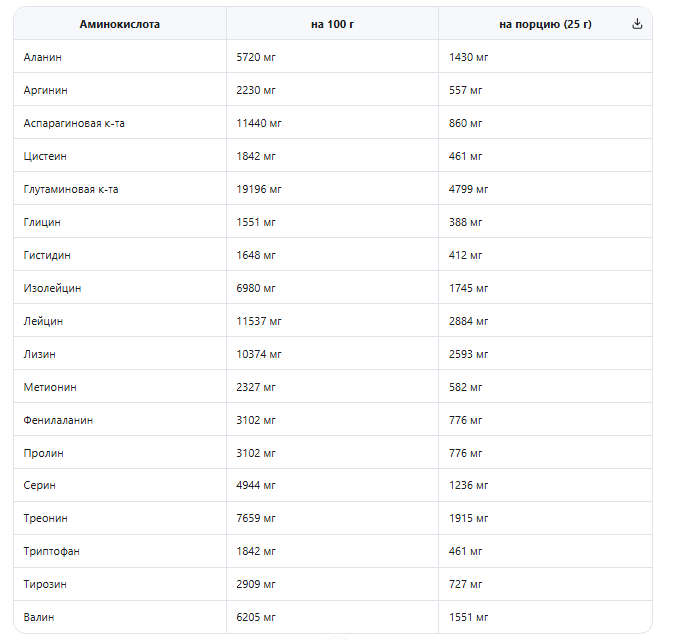Select the "Аргинин" cell
The image size is (673, 640).
[45, 90]
